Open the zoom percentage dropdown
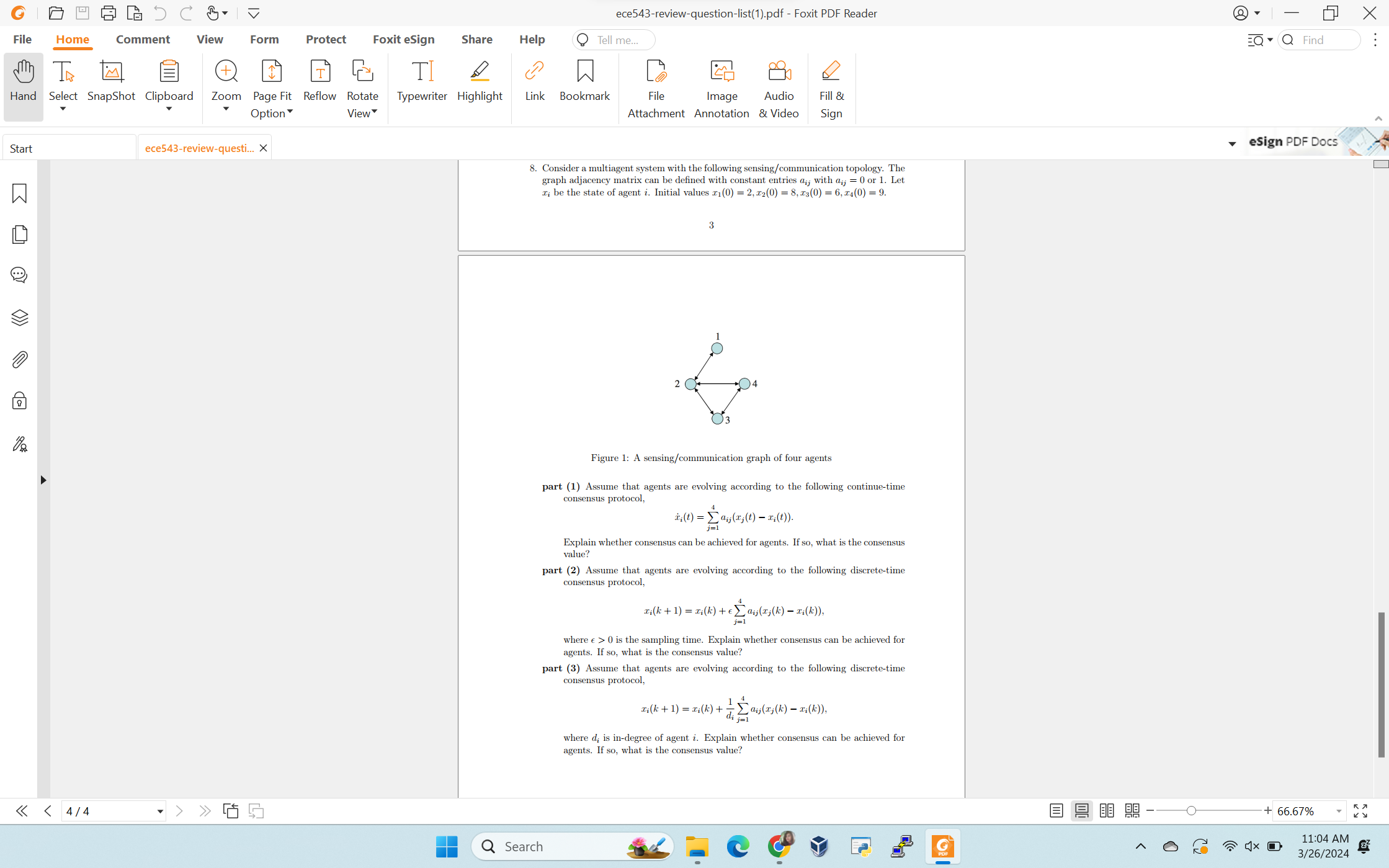This screenshot has height=868, width=1389. point(1339,811)
